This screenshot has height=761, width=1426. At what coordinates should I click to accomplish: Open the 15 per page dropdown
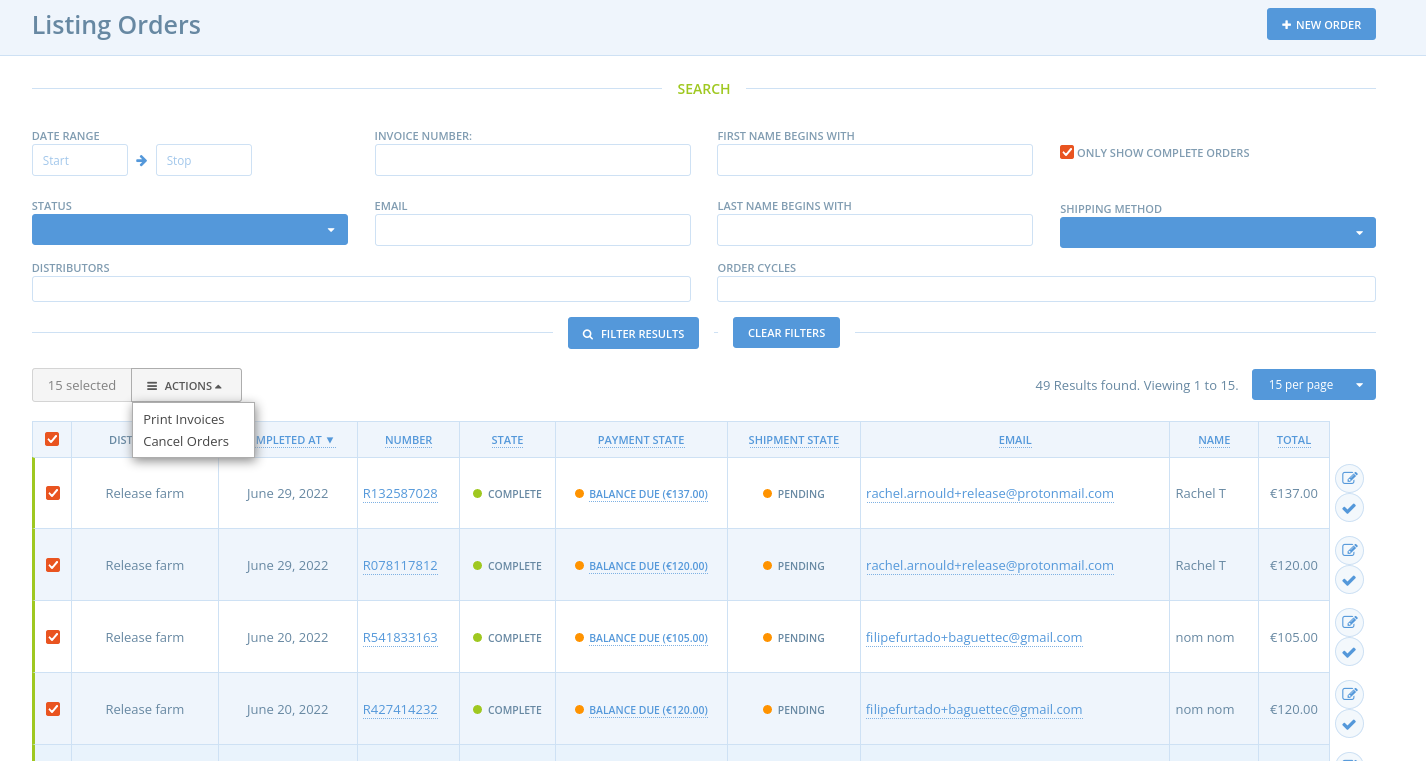(1313, 384)
